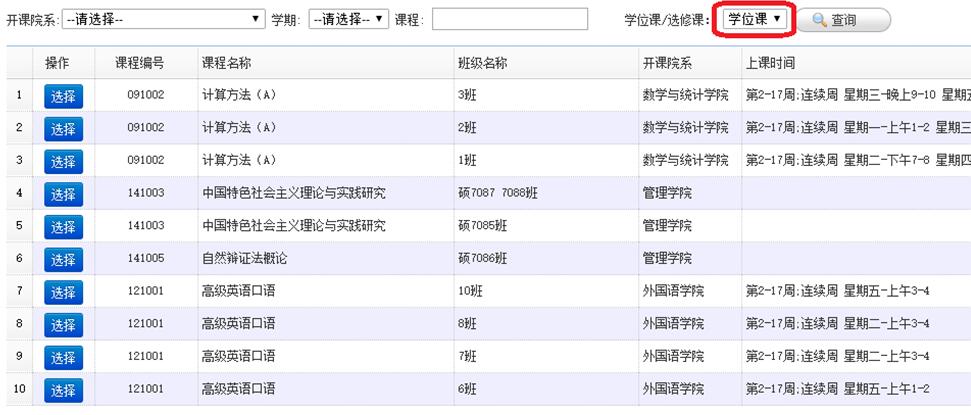Click the 课程编号 column header
Image resolution: width=971 pixels, height=415 pixels.
point(139,63)
